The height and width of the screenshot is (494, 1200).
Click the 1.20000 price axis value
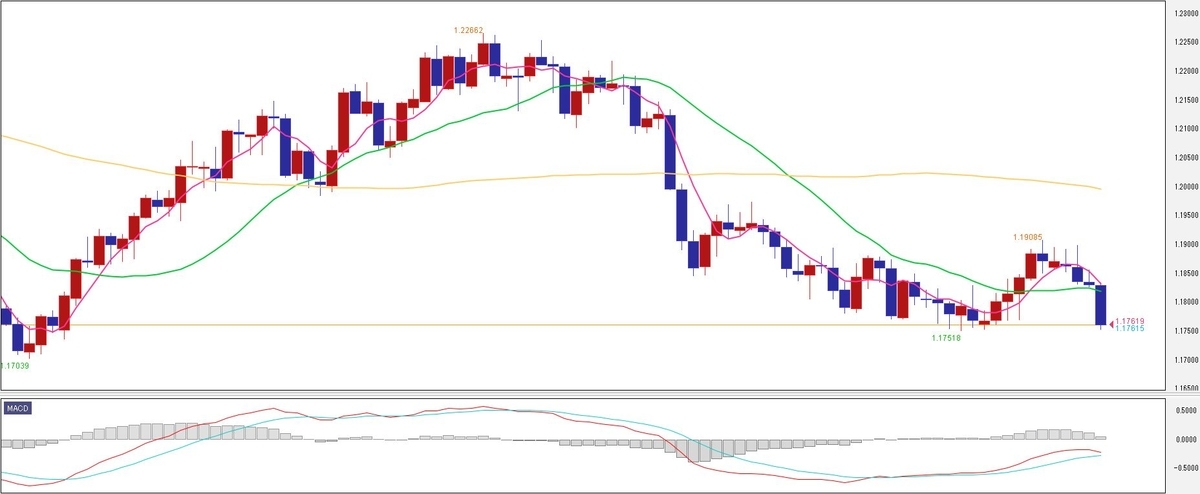1184,186
